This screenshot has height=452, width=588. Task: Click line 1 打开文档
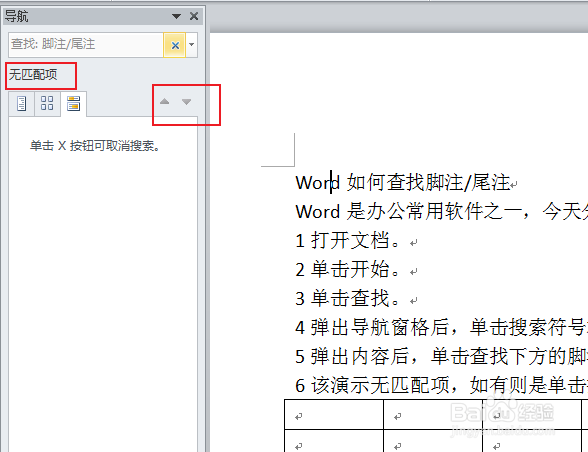348,240
